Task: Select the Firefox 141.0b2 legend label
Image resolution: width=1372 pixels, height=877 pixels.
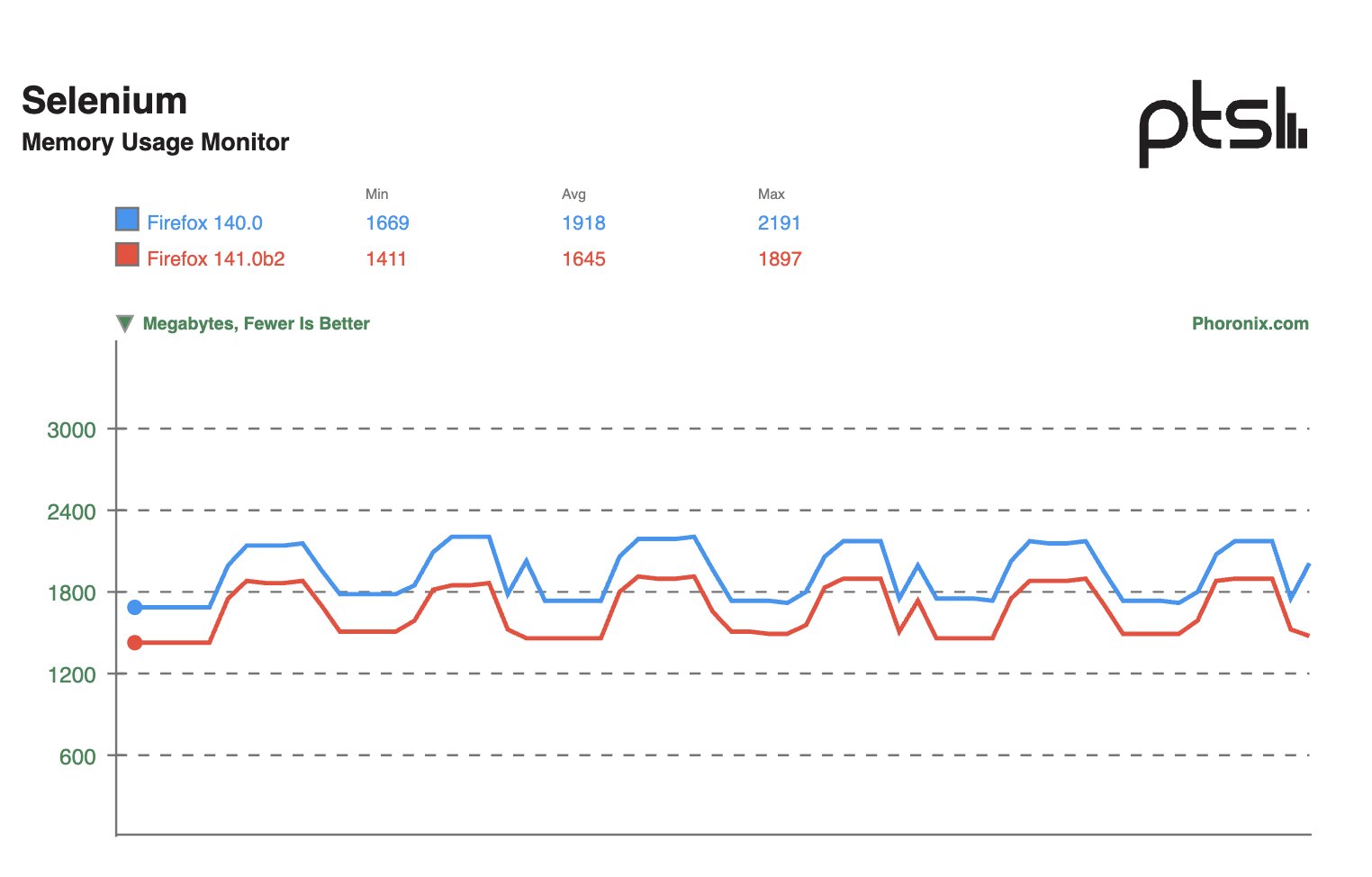Action: click(x=216, y=258)
